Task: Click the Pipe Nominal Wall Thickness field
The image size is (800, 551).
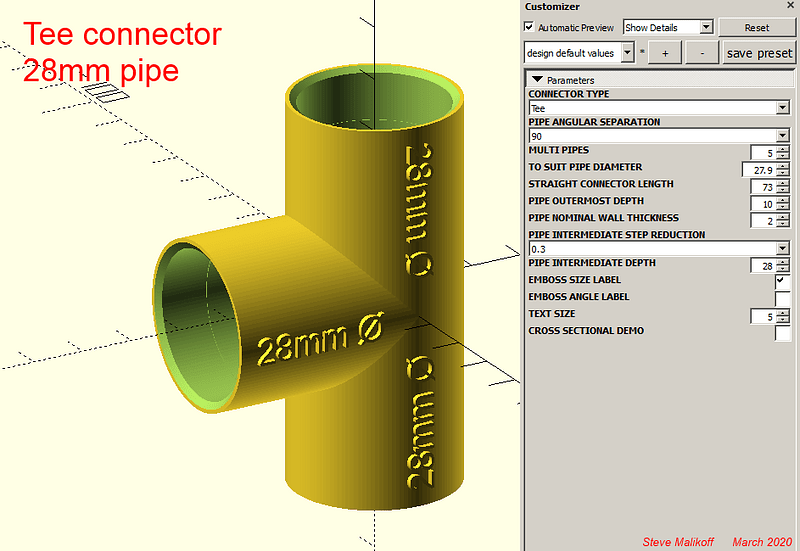Action: coord(763,221)
